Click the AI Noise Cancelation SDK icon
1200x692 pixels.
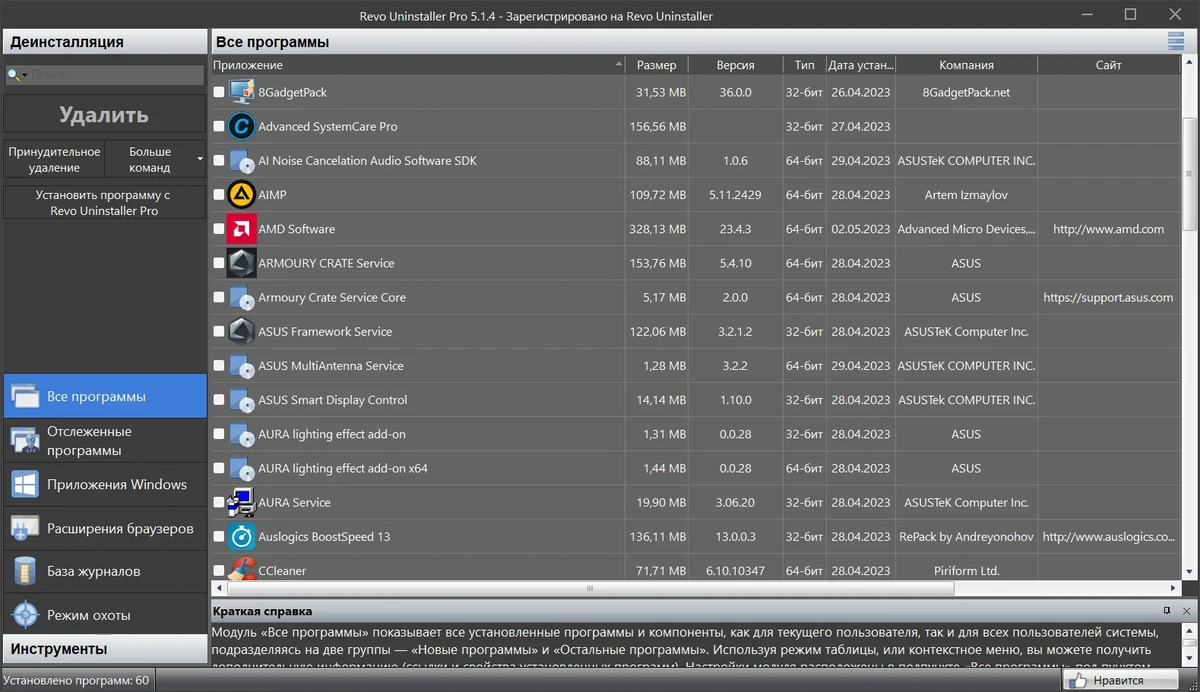tap(241, 160)
